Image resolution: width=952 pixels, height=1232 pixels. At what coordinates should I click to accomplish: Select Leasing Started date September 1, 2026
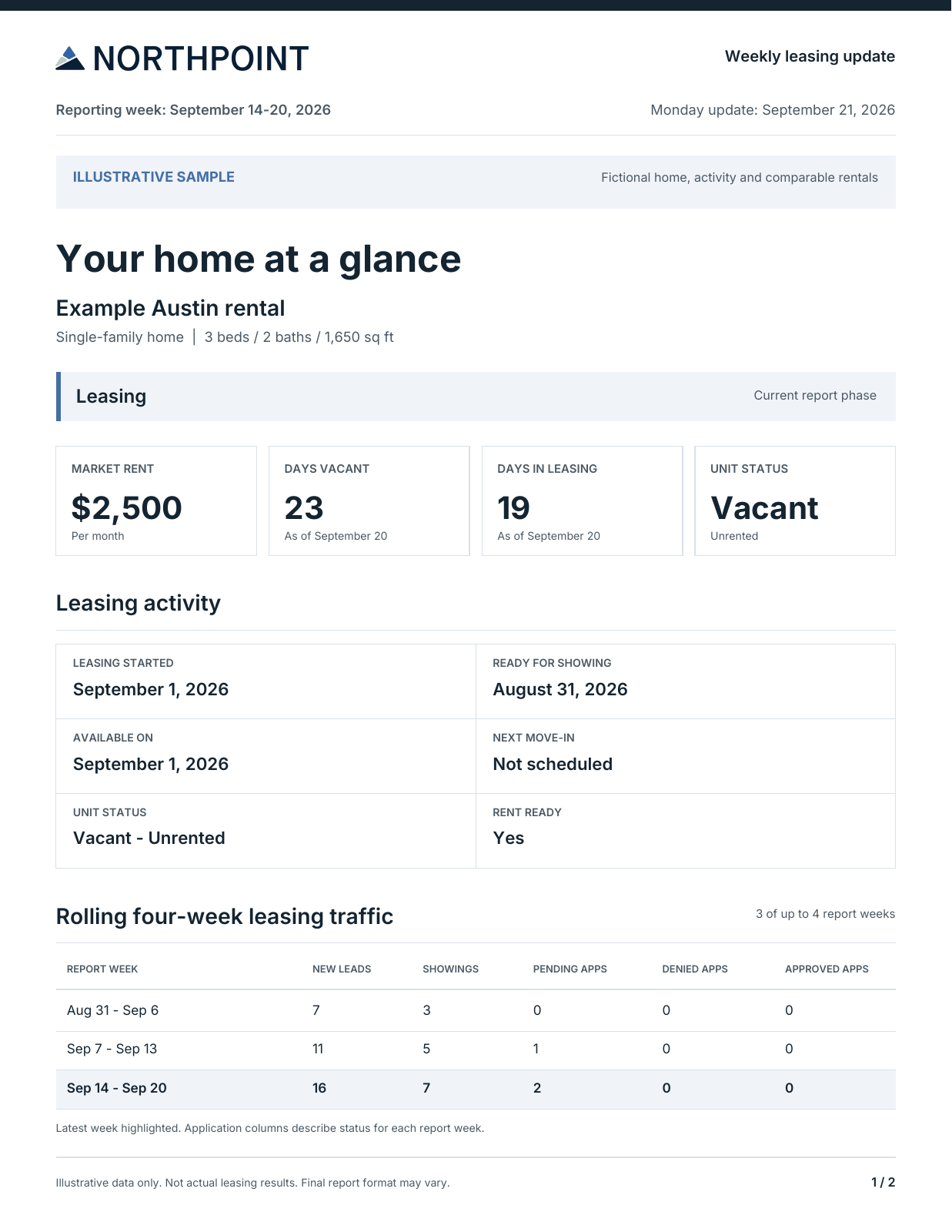coord(151,689)
